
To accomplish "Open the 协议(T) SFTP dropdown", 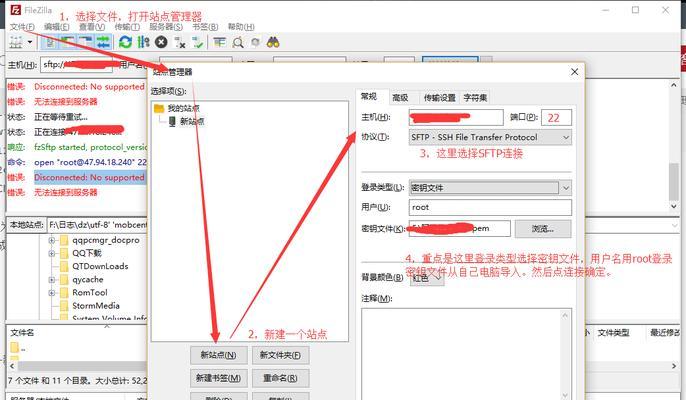I will pyautogui.click(x=490, y=137).
